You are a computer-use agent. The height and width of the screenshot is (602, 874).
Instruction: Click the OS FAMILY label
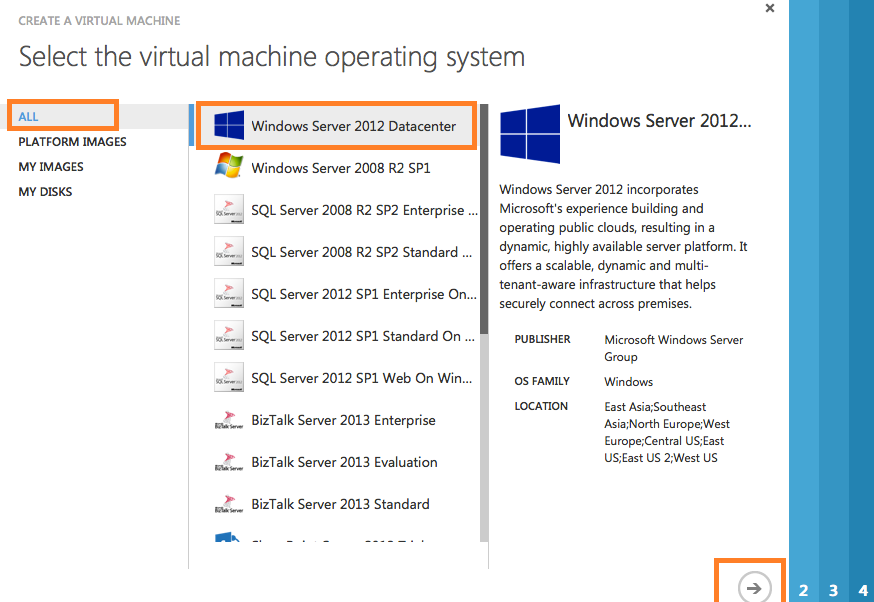542,381
